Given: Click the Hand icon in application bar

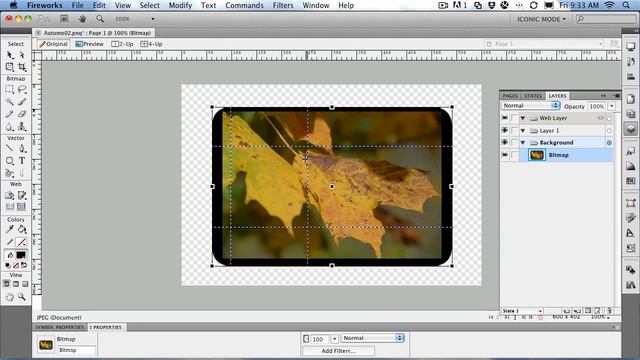Looking at the screenshot, I should pos(82,19).
